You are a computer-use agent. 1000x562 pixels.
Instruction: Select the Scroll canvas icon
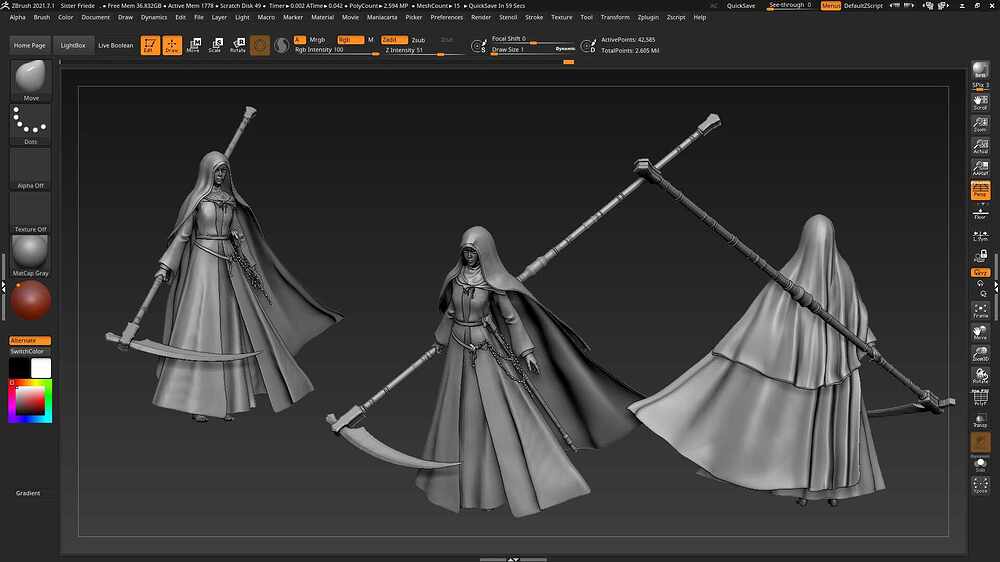[980, 102]
